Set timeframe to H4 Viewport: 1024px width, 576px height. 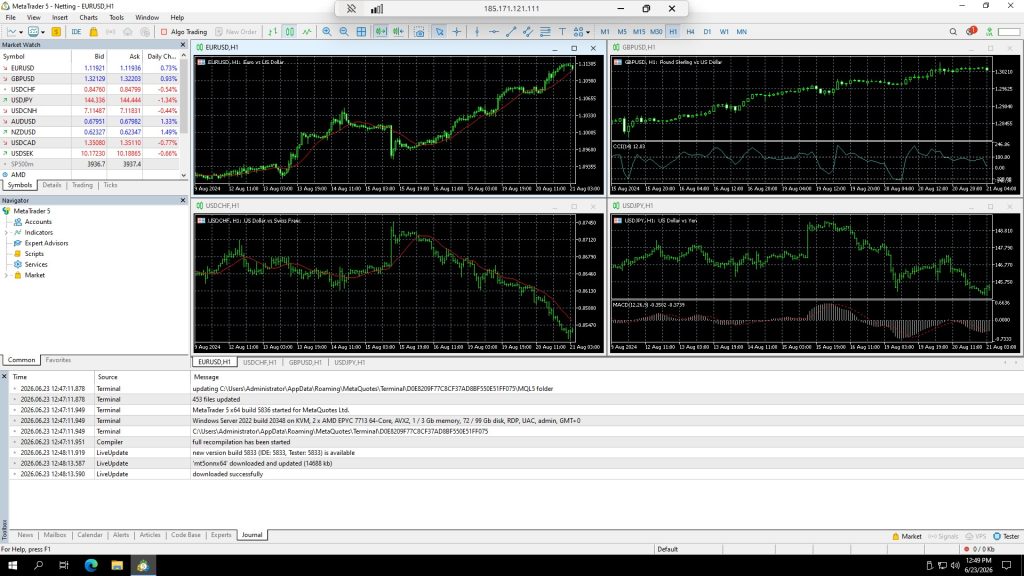pyautogui.click(x=690, y=31)
